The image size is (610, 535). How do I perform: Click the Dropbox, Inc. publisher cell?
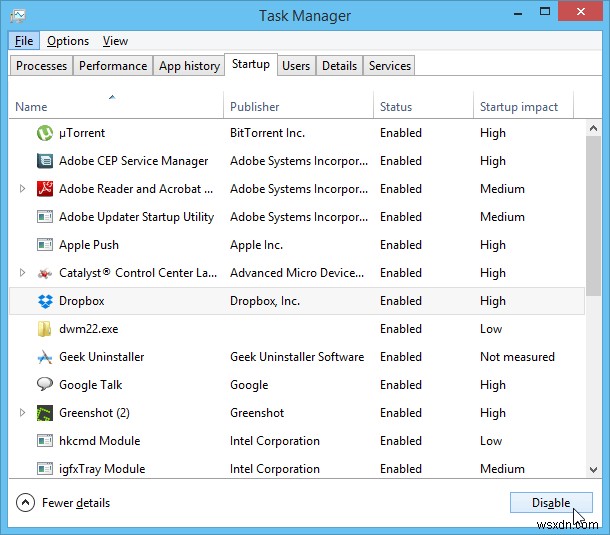click(265, 301)
